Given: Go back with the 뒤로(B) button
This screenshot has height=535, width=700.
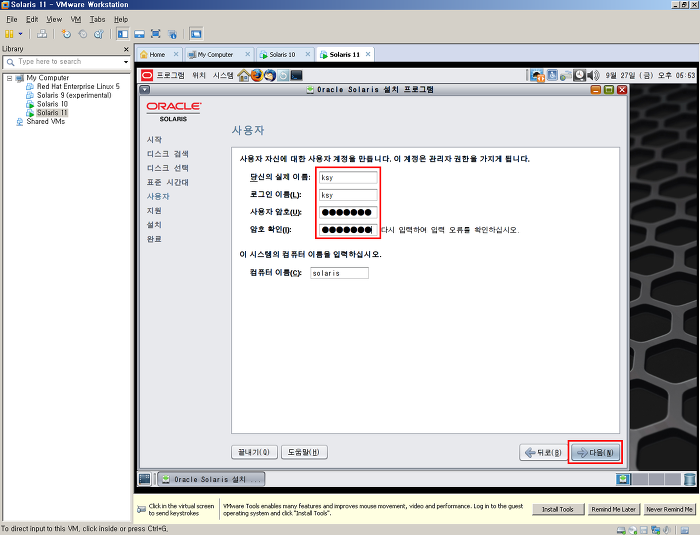Looking at the screenshot, I should pos(543,452).
